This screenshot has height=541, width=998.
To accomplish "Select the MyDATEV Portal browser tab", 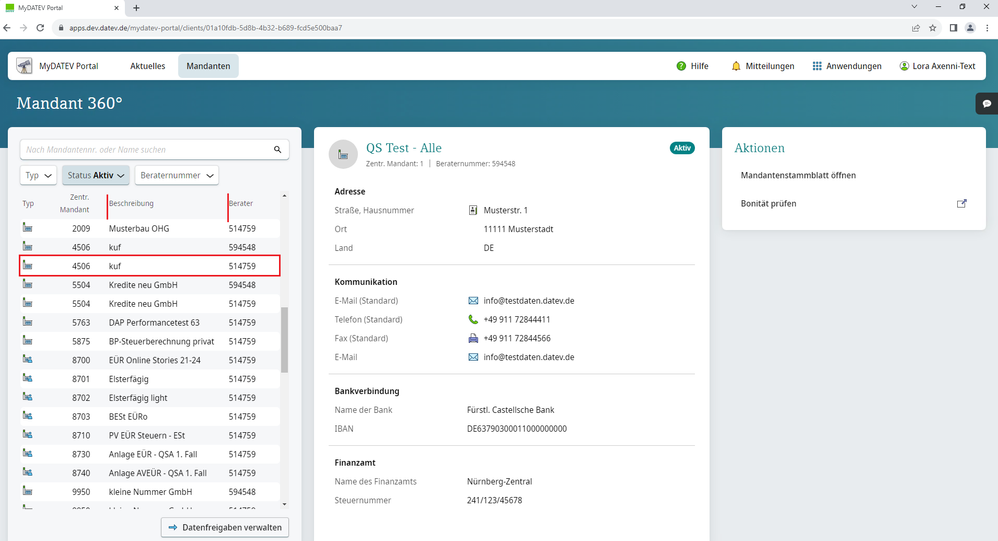I will [x=62, y=8].
